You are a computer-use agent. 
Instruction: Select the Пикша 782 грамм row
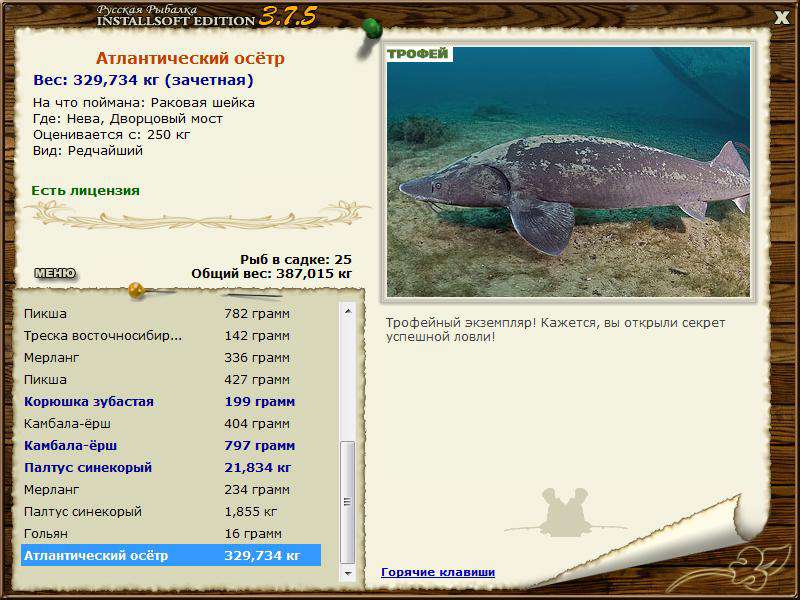point(171,313)
